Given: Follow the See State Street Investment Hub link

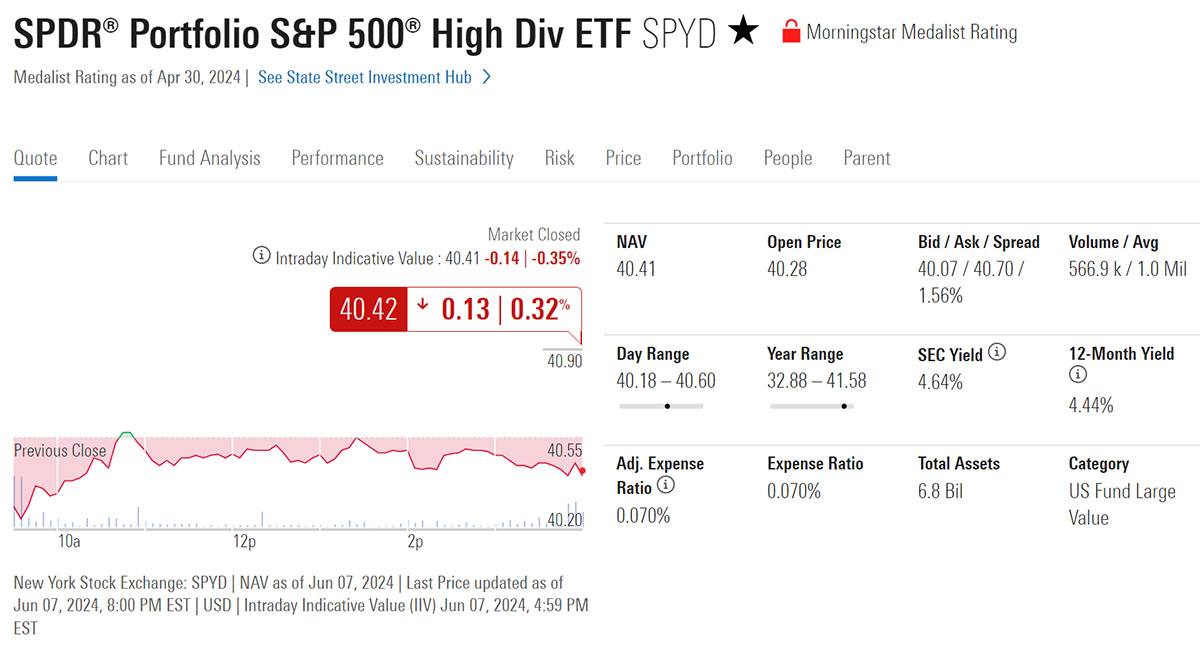Looking at the screenshot, I should [364, 77].
